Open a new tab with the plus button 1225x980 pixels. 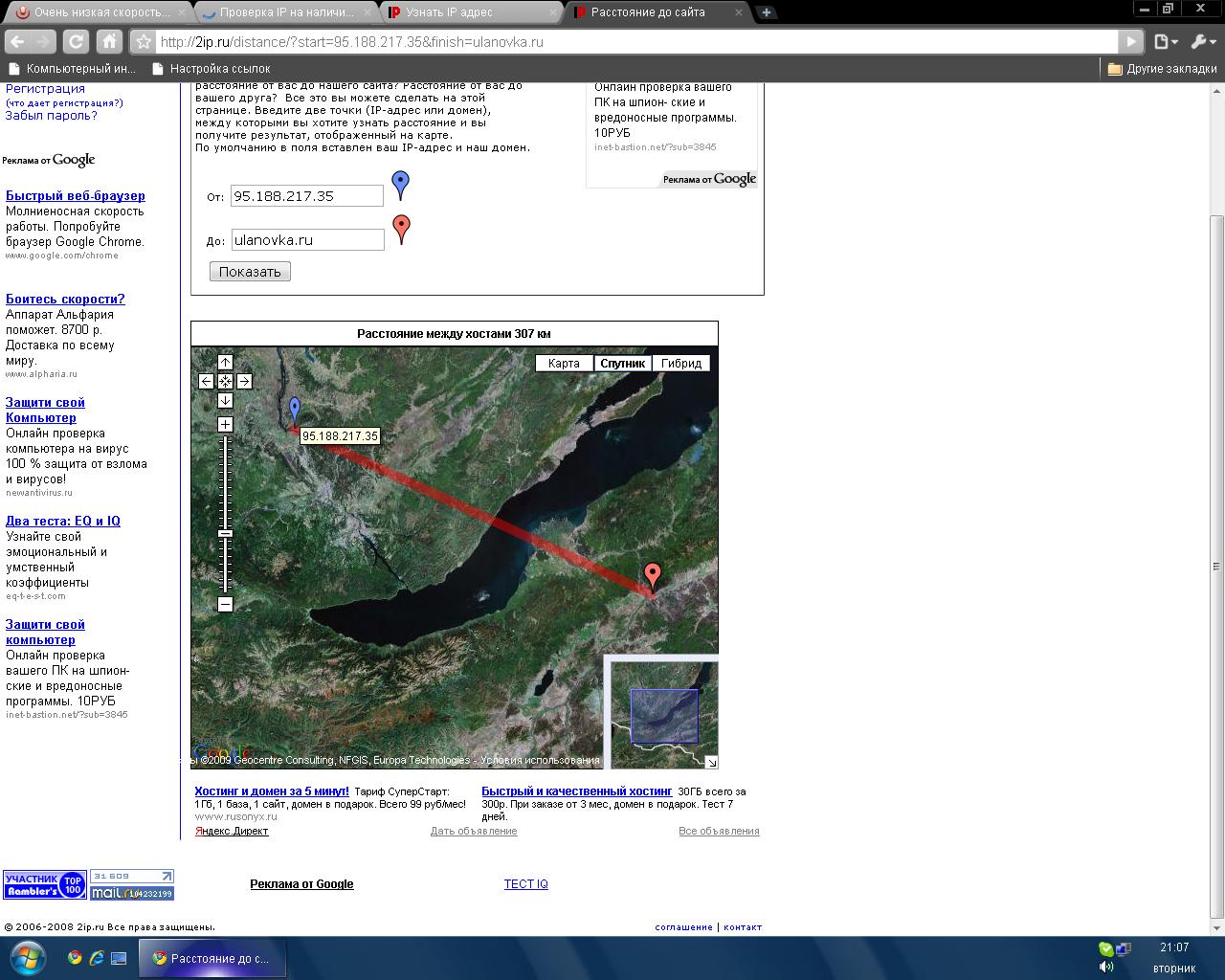coord(766,12)
